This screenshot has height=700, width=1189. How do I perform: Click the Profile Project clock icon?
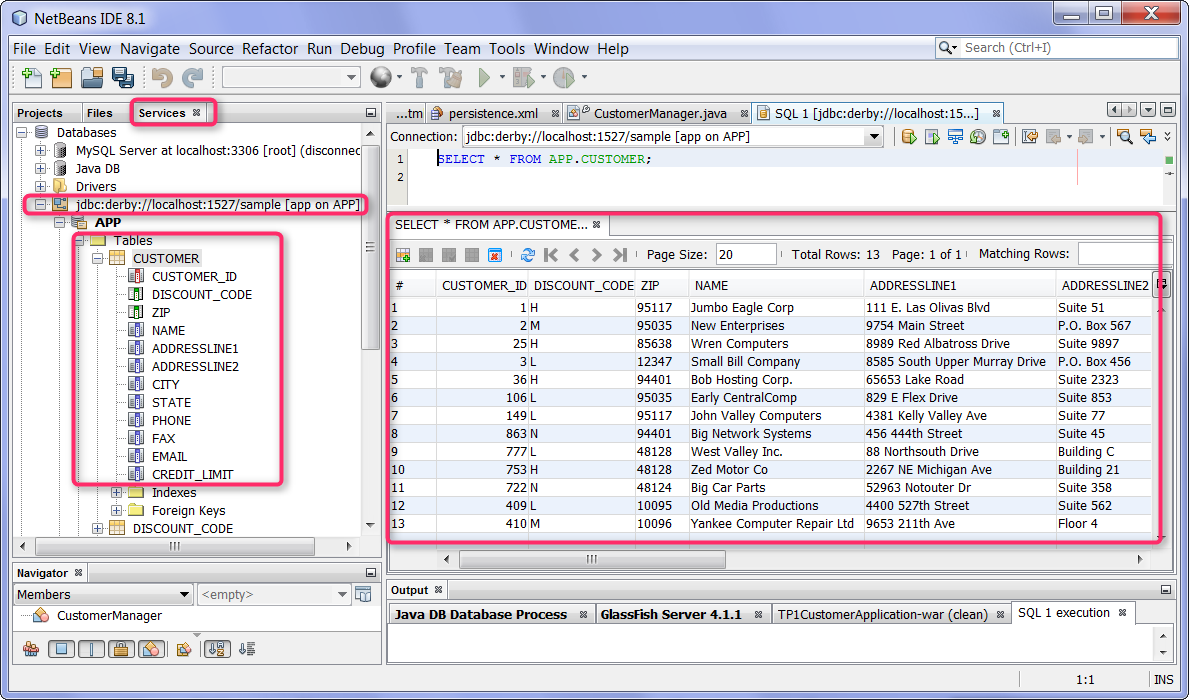click(x=563, y=77)
